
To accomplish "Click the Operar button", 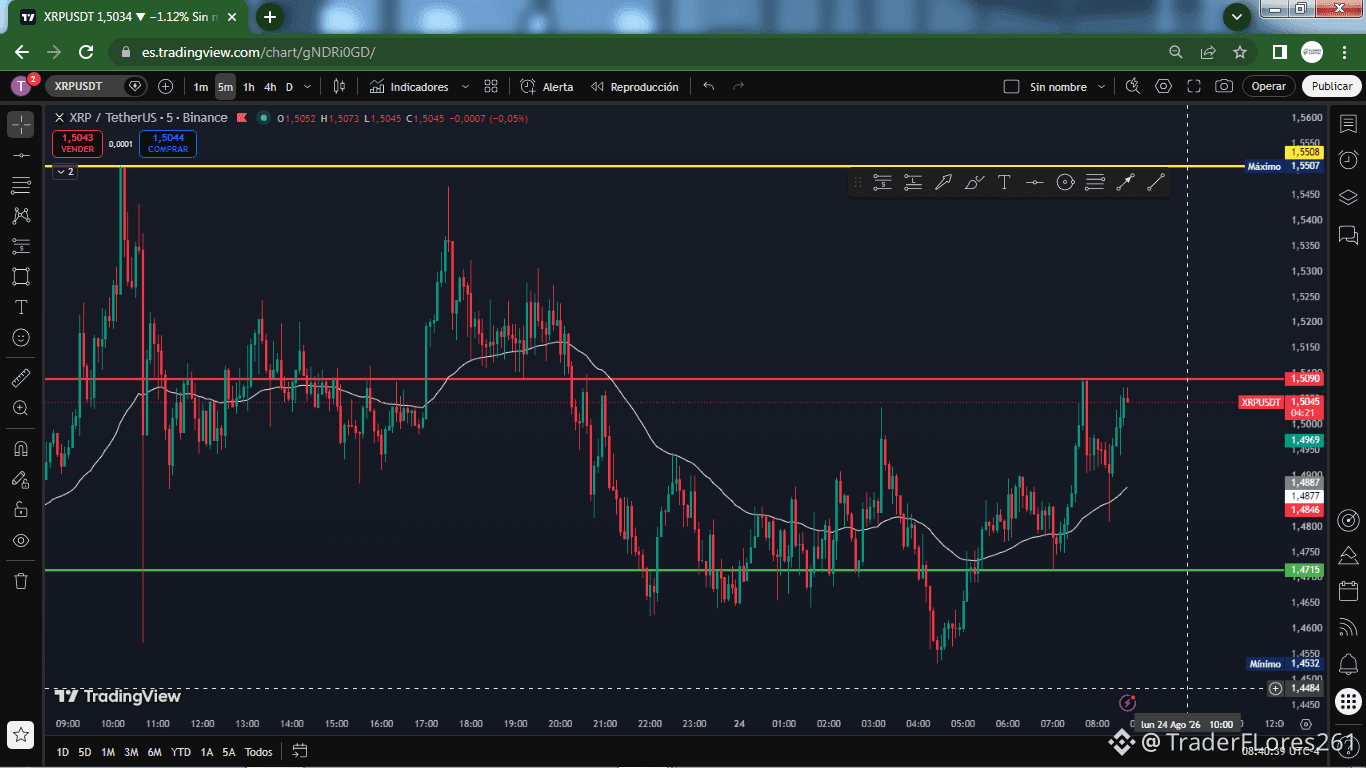I will click(1269, 87).
